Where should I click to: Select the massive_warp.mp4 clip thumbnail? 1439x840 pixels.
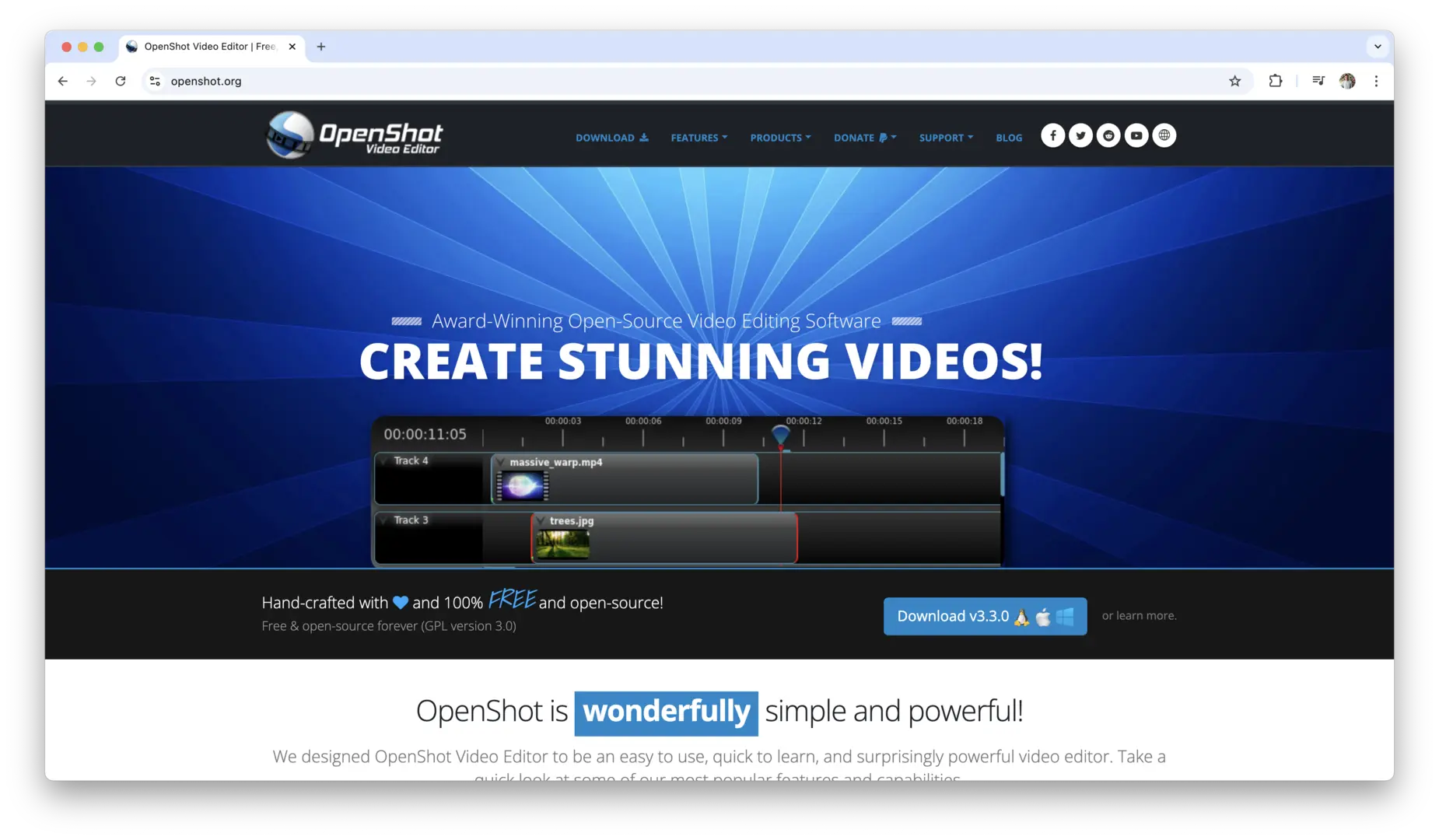point(523,486)
